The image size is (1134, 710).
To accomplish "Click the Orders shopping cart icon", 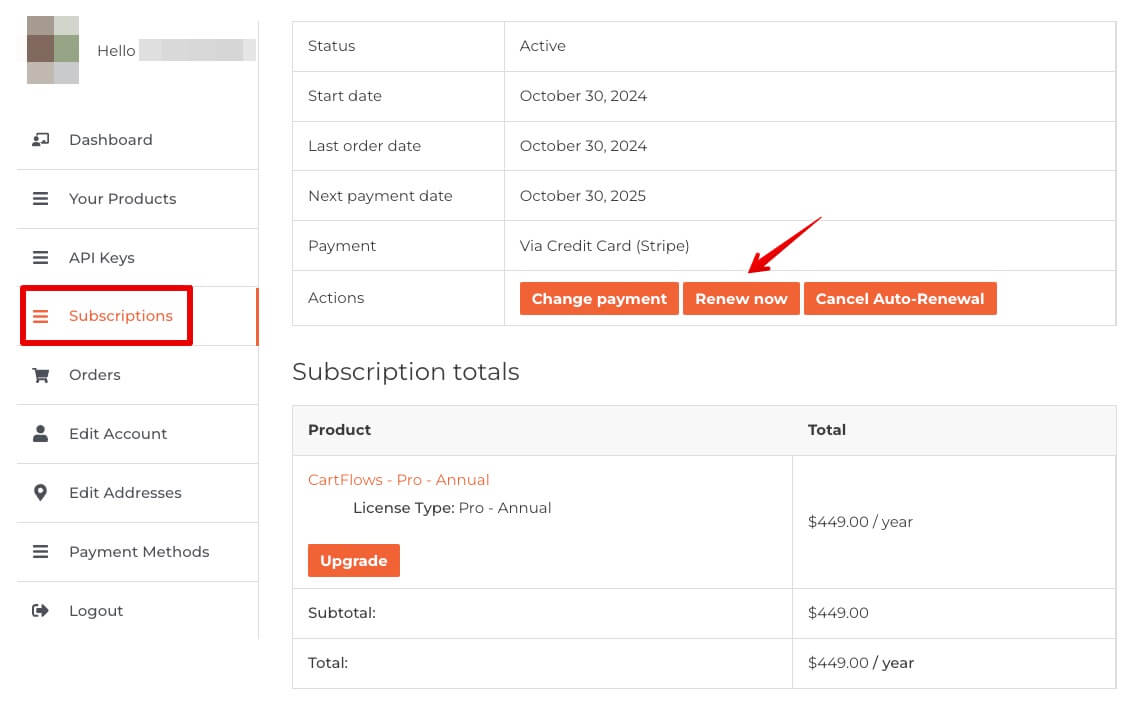I will click(x=40, y=375).
